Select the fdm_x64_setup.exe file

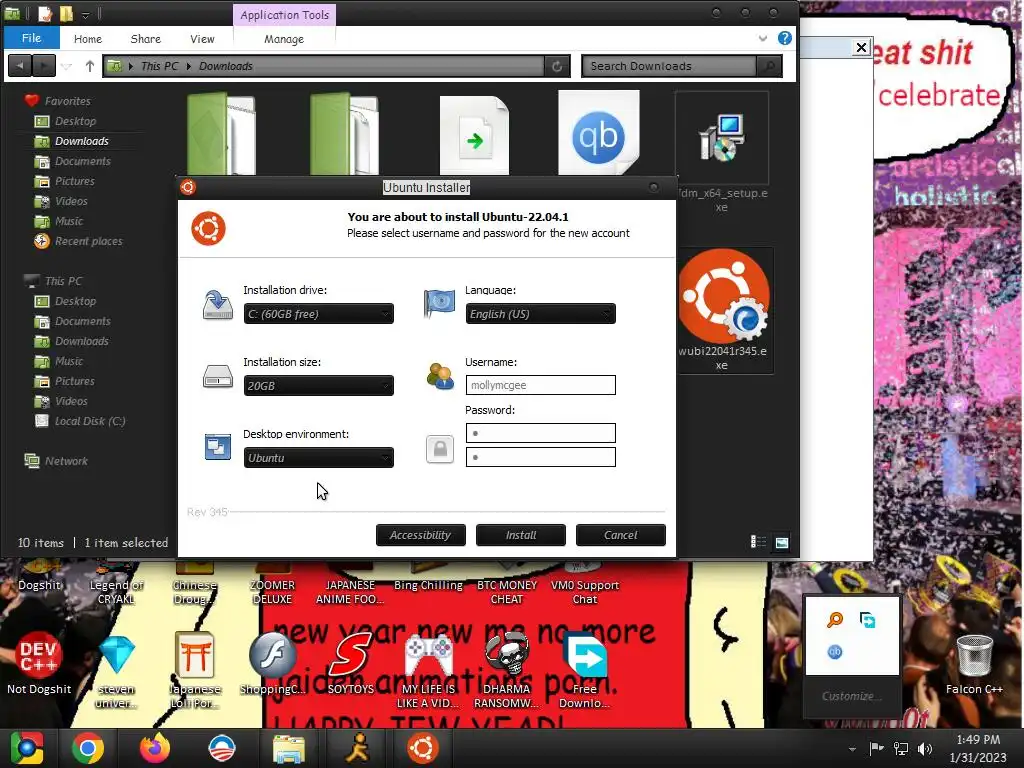pyautogui.click(x=721, y=153)
